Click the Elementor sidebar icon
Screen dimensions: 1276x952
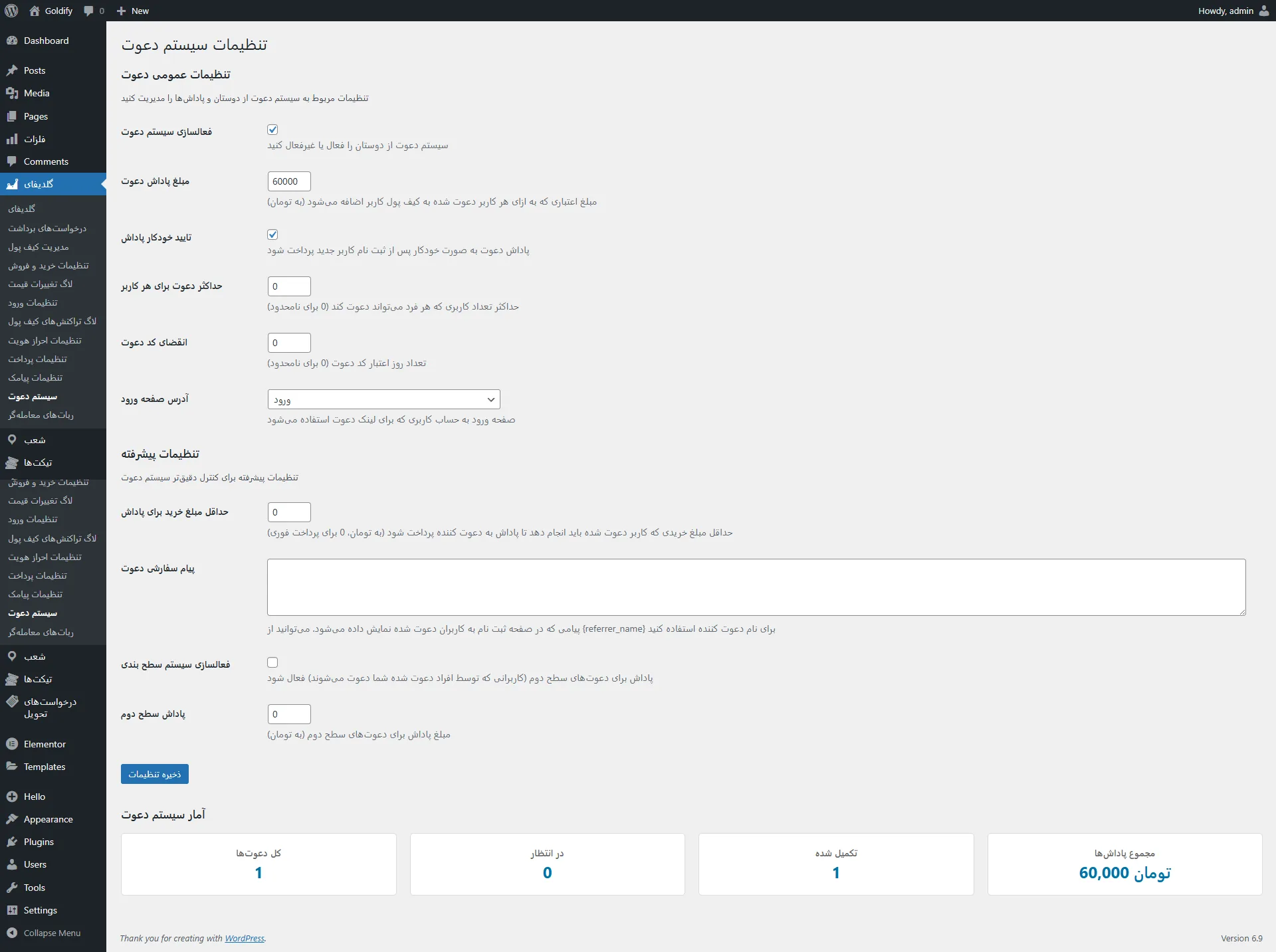(12, 744)
